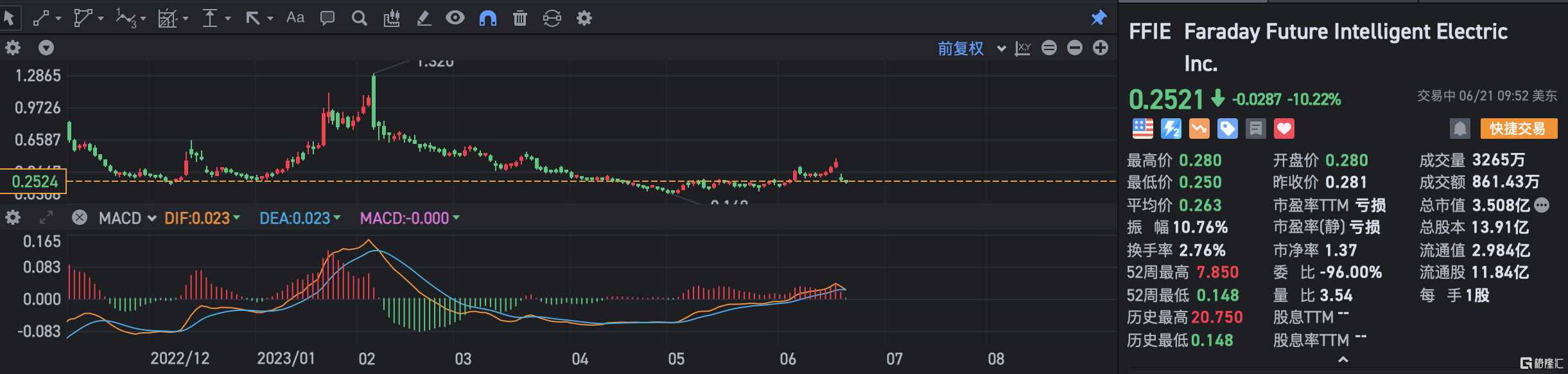Zoom in the chart with plus icon
This screenshot has height=374, width=1568.
pos(1101,48)
